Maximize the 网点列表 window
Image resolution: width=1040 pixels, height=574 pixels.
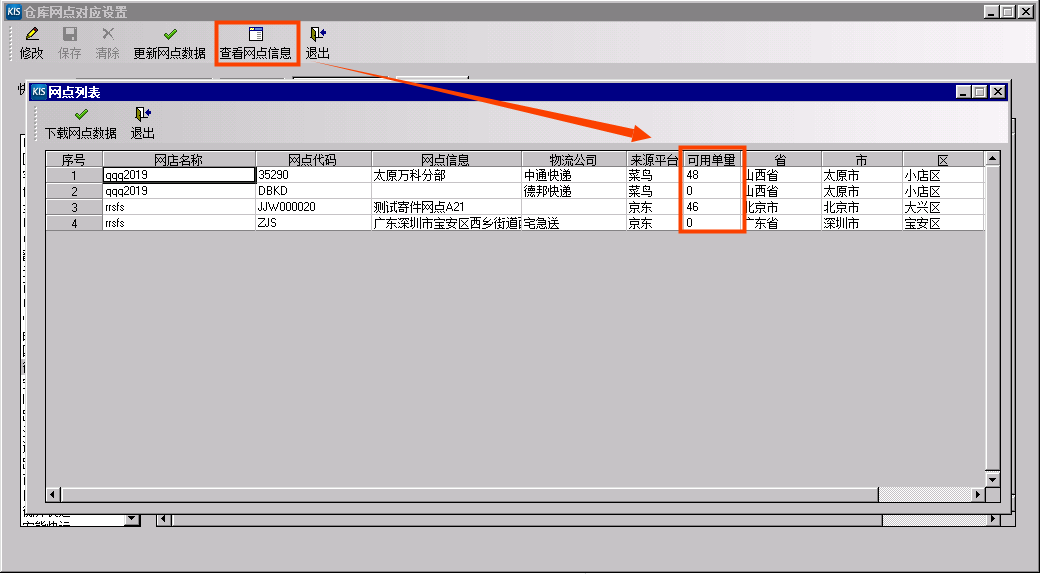point(980,92)
